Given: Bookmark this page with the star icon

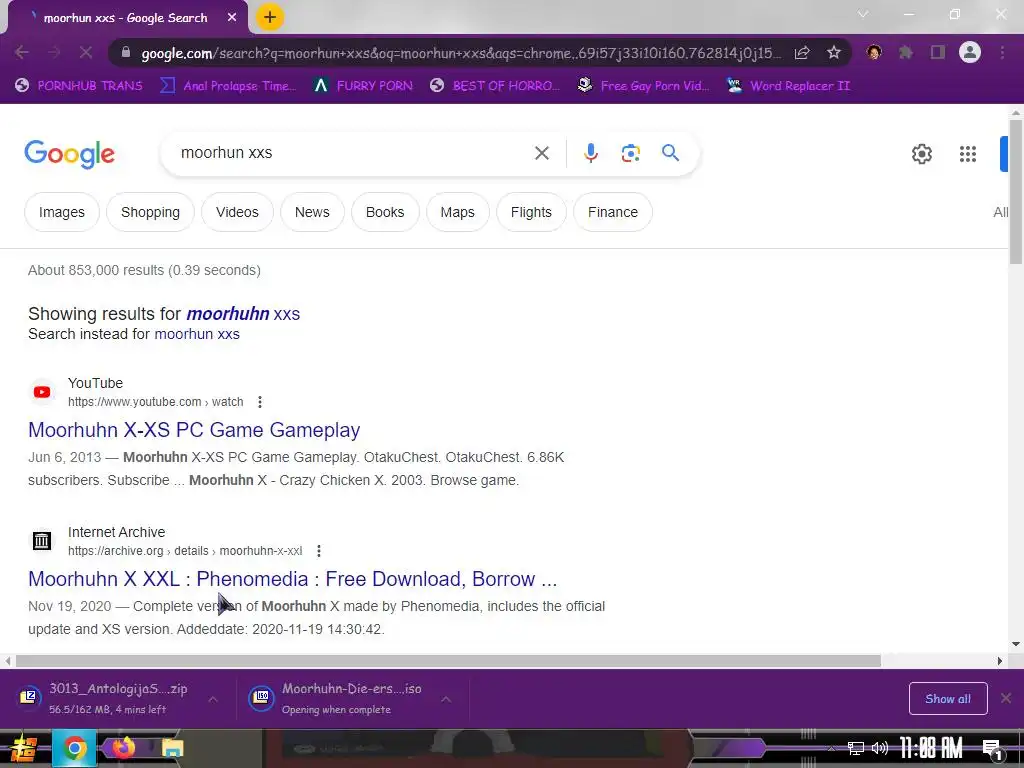Looking at the screenshot, I should 833,53.
